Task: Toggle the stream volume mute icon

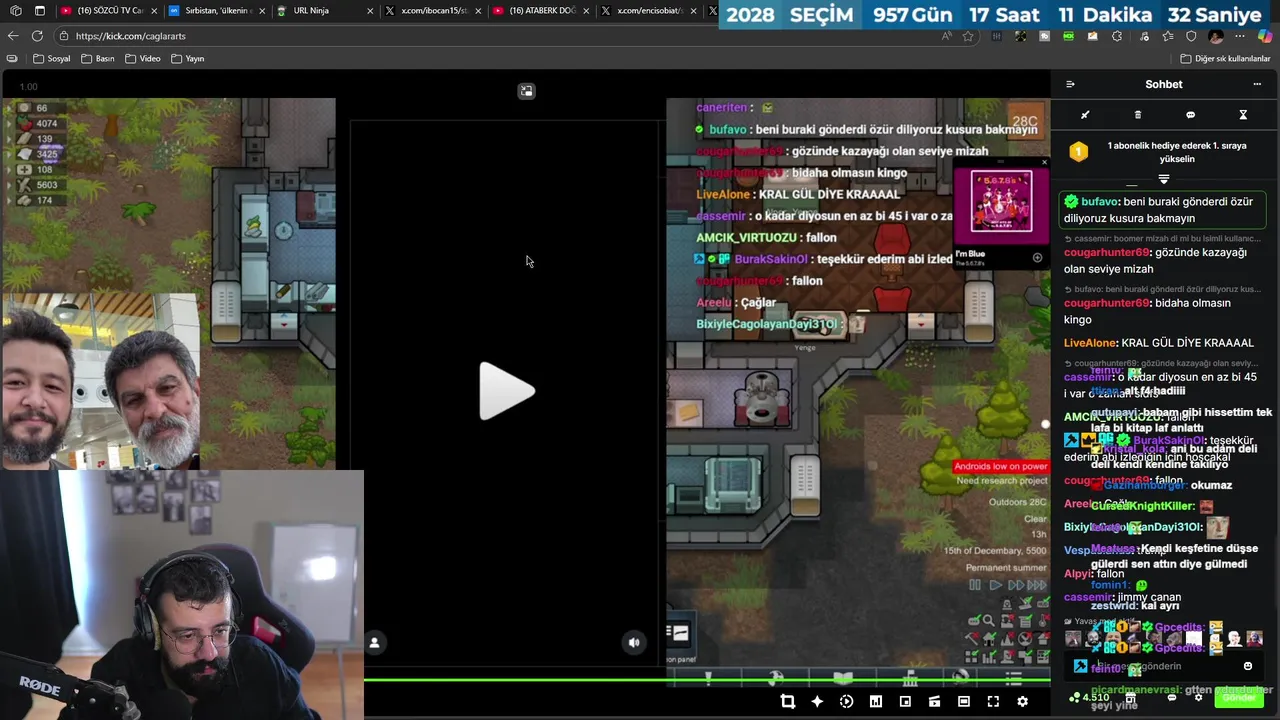Action: [634, 643]
